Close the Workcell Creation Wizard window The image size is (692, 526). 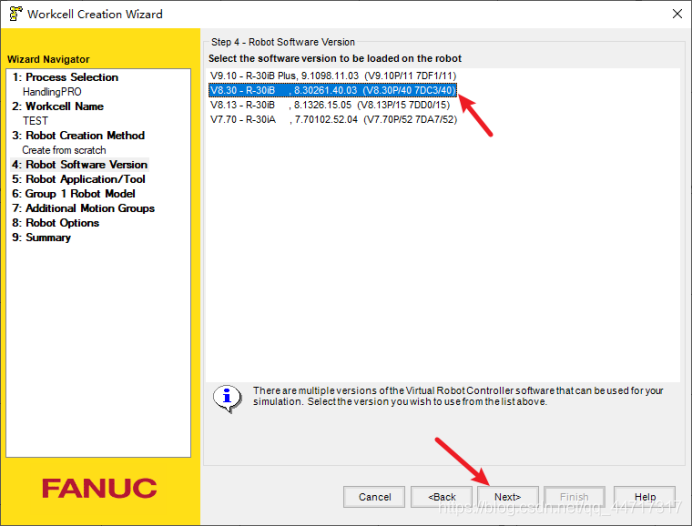(677, 14)
